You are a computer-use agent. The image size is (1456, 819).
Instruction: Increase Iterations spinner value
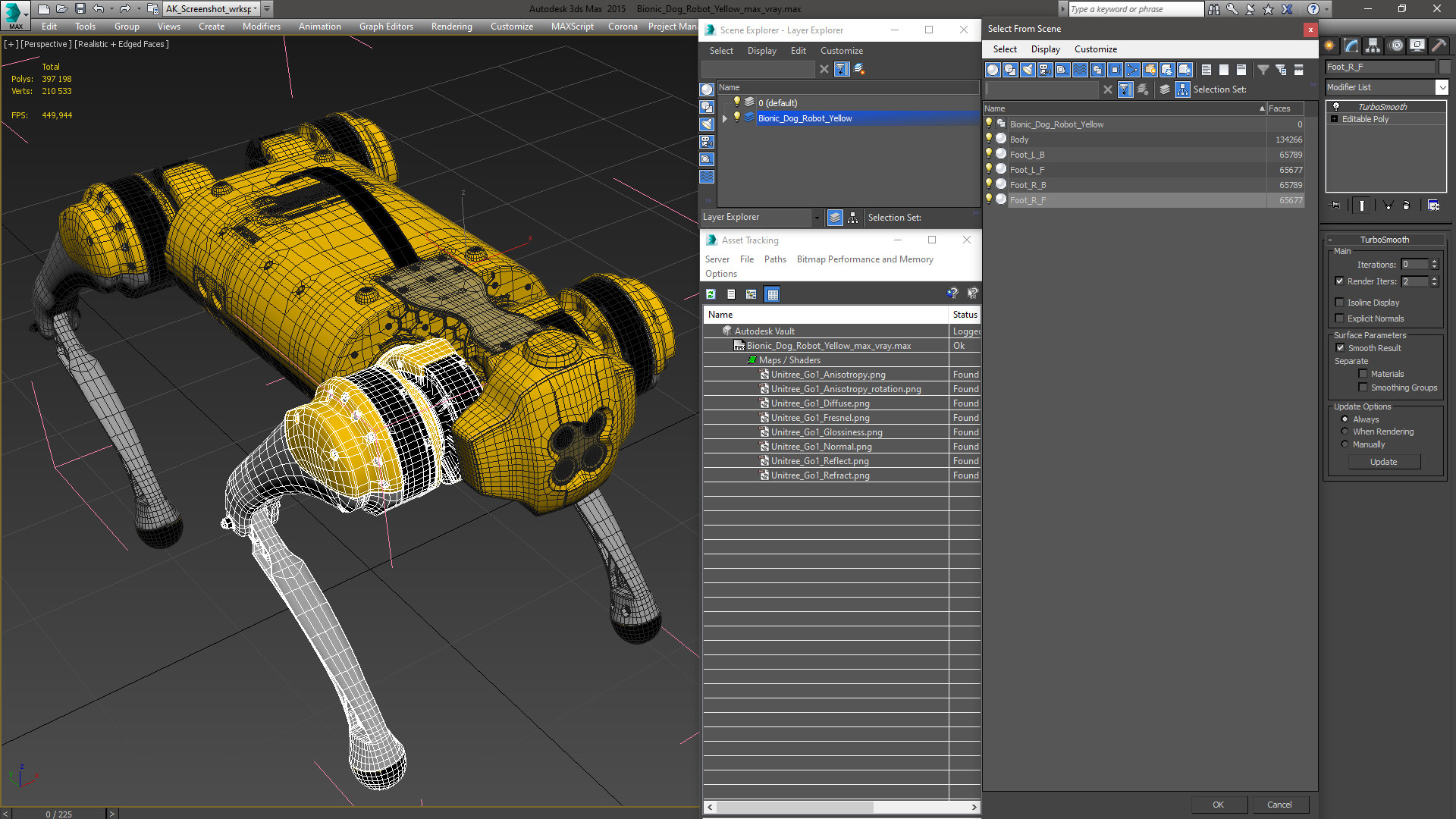(1434, 262)
